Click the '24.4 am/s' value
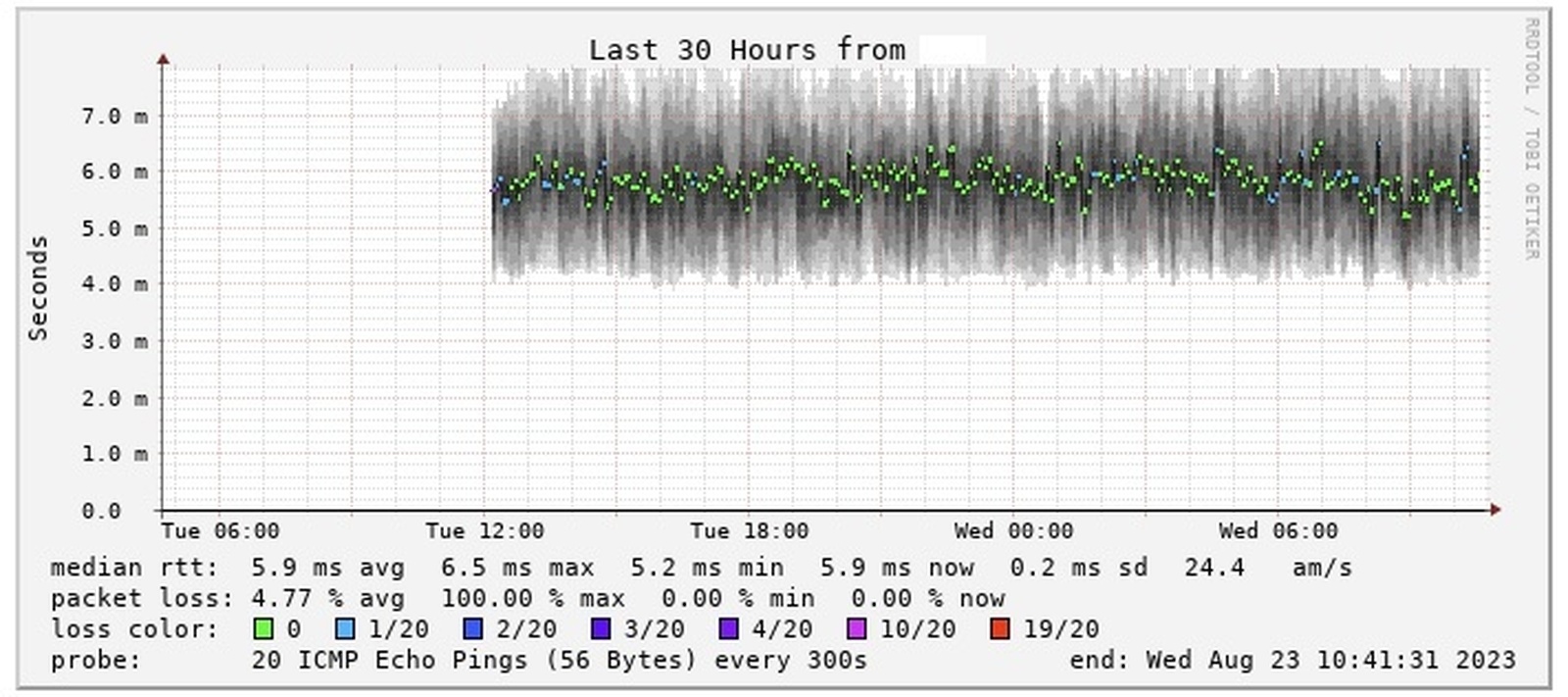 1268,568
